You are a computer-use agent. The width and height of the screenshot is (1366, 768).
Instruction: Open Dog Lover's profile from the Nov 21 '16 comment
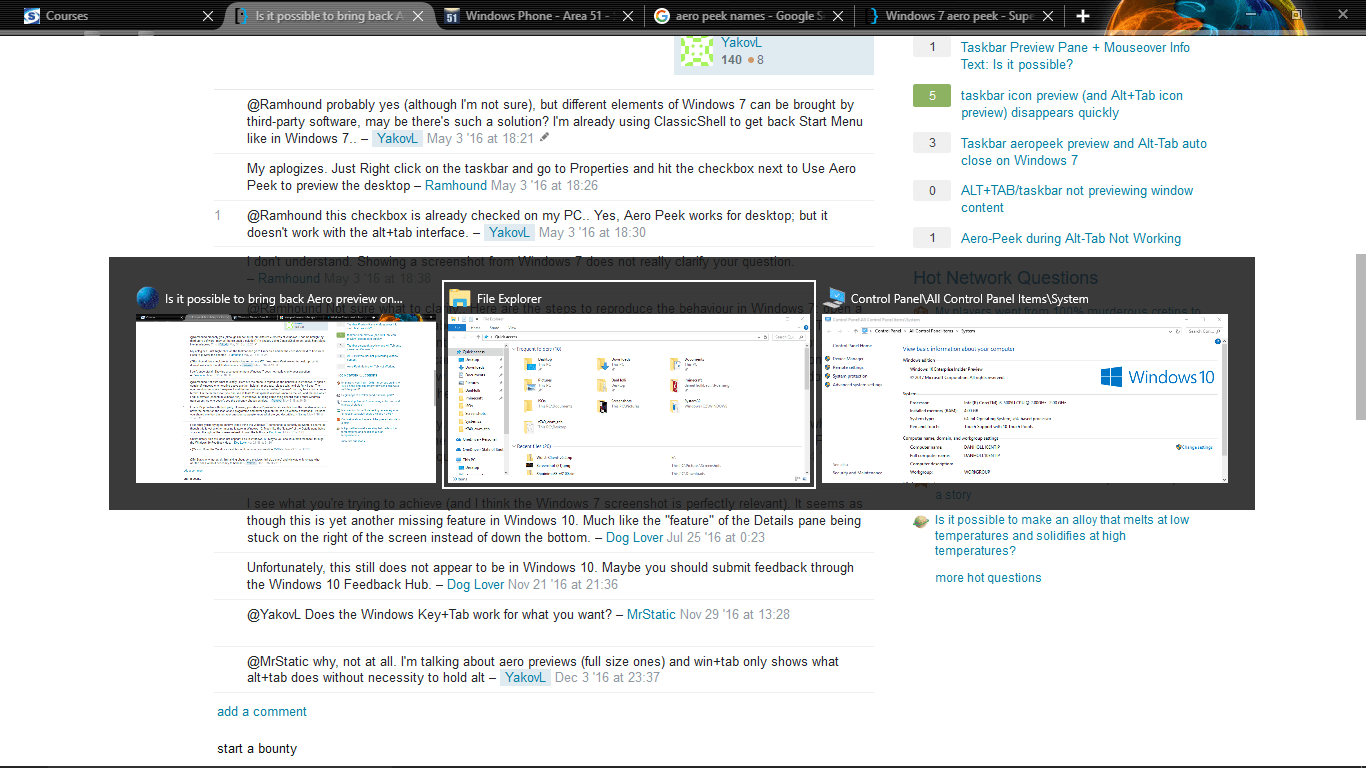point(475,584)
